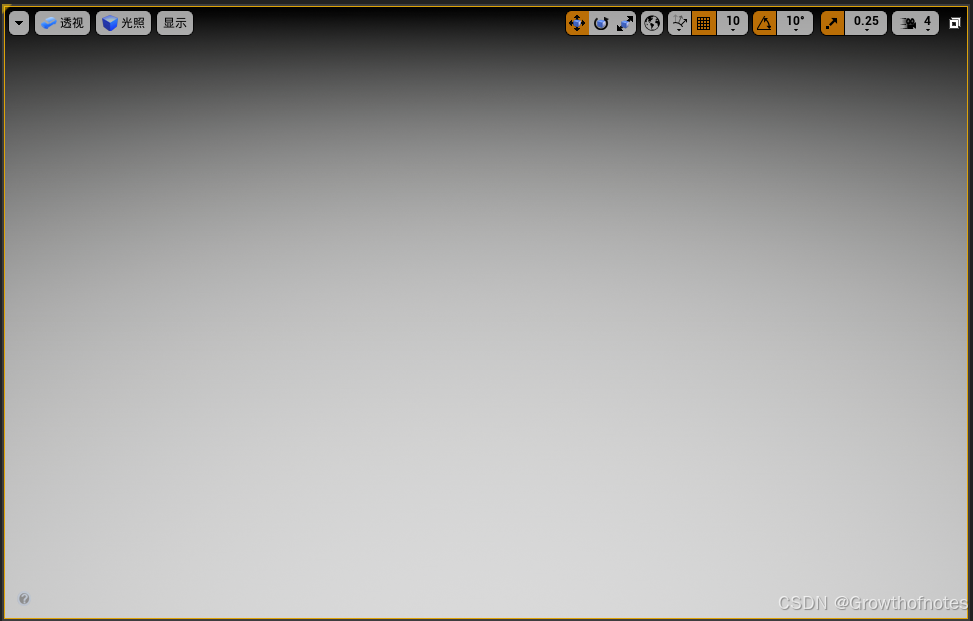Toggle rotation angle snapping icon
The width and height of the screenshot is (973, 621).
coord(764,23)
